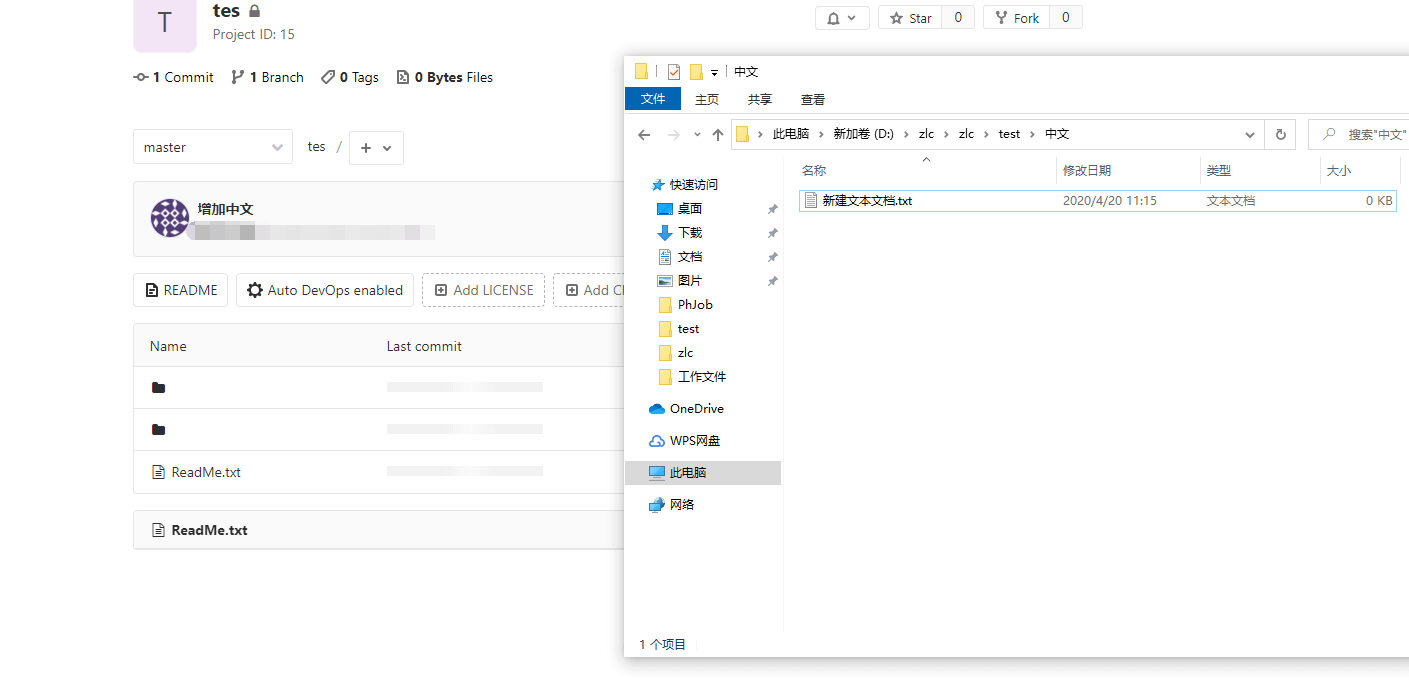Switch to the 主页 ribbon tab
The height and width of the screenshot is (680, 1409).
click(x=706, y=99)
